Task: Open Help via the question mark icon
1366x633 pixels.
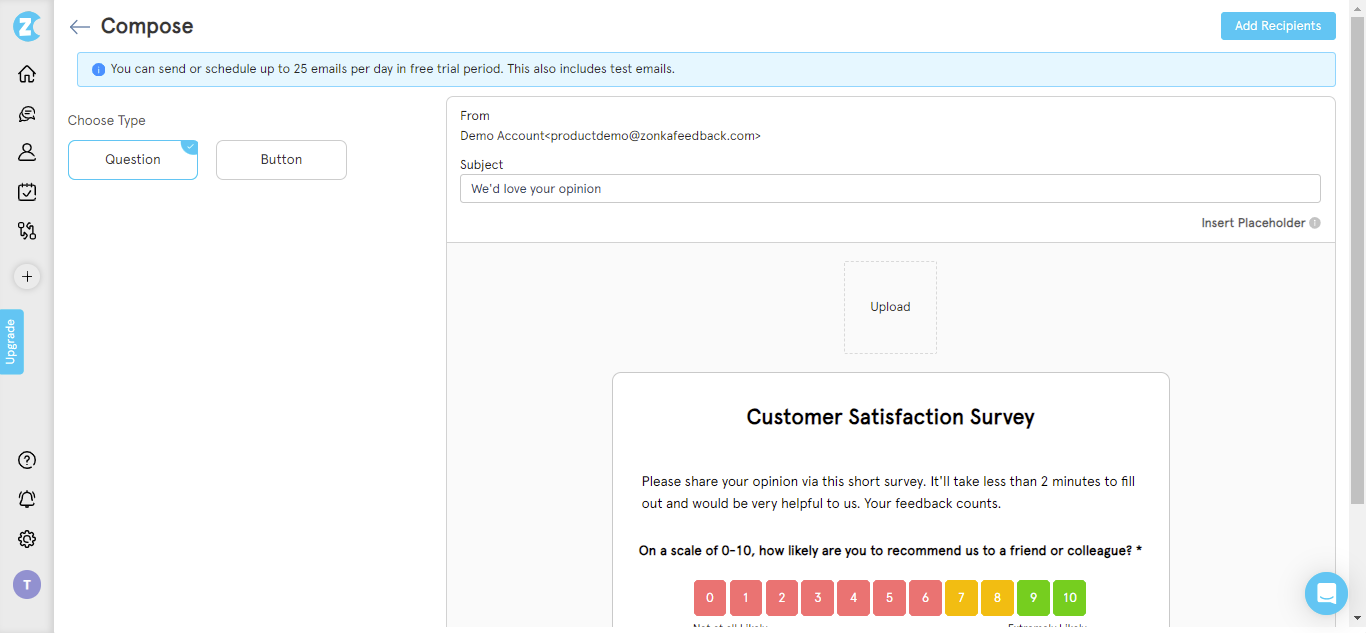Action: (x=26, y=460)
